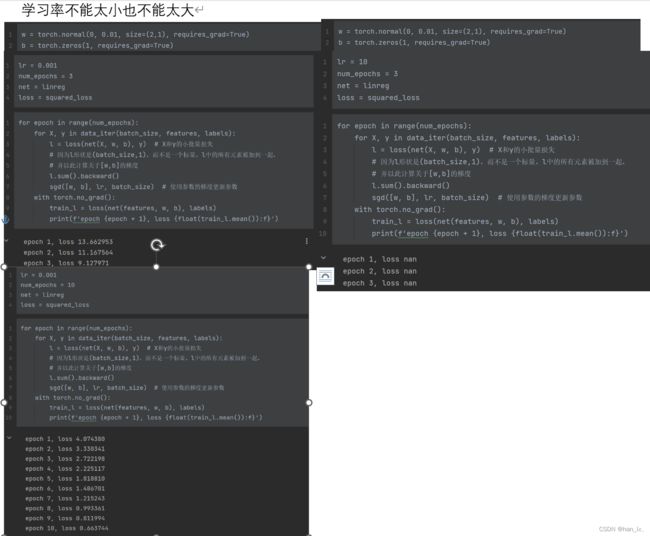Click the middle-left resize handle of the selected image
The width and height of the screenshot is (650, 536).
pyautogui.click(x=4, y=403)
